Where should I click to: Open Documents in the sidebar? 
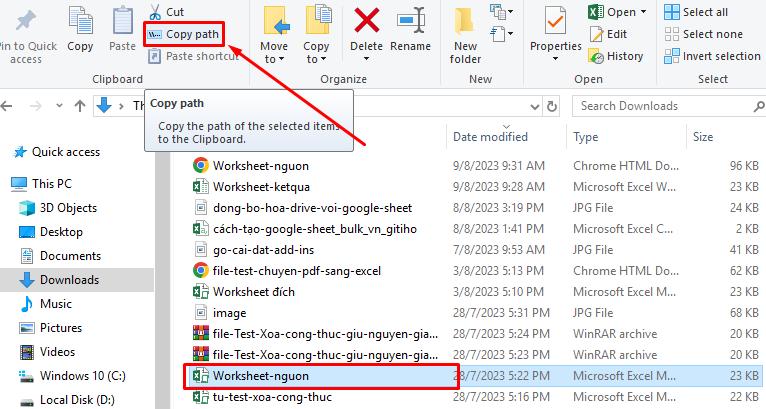pyautogui.click(x=60, y=256)
